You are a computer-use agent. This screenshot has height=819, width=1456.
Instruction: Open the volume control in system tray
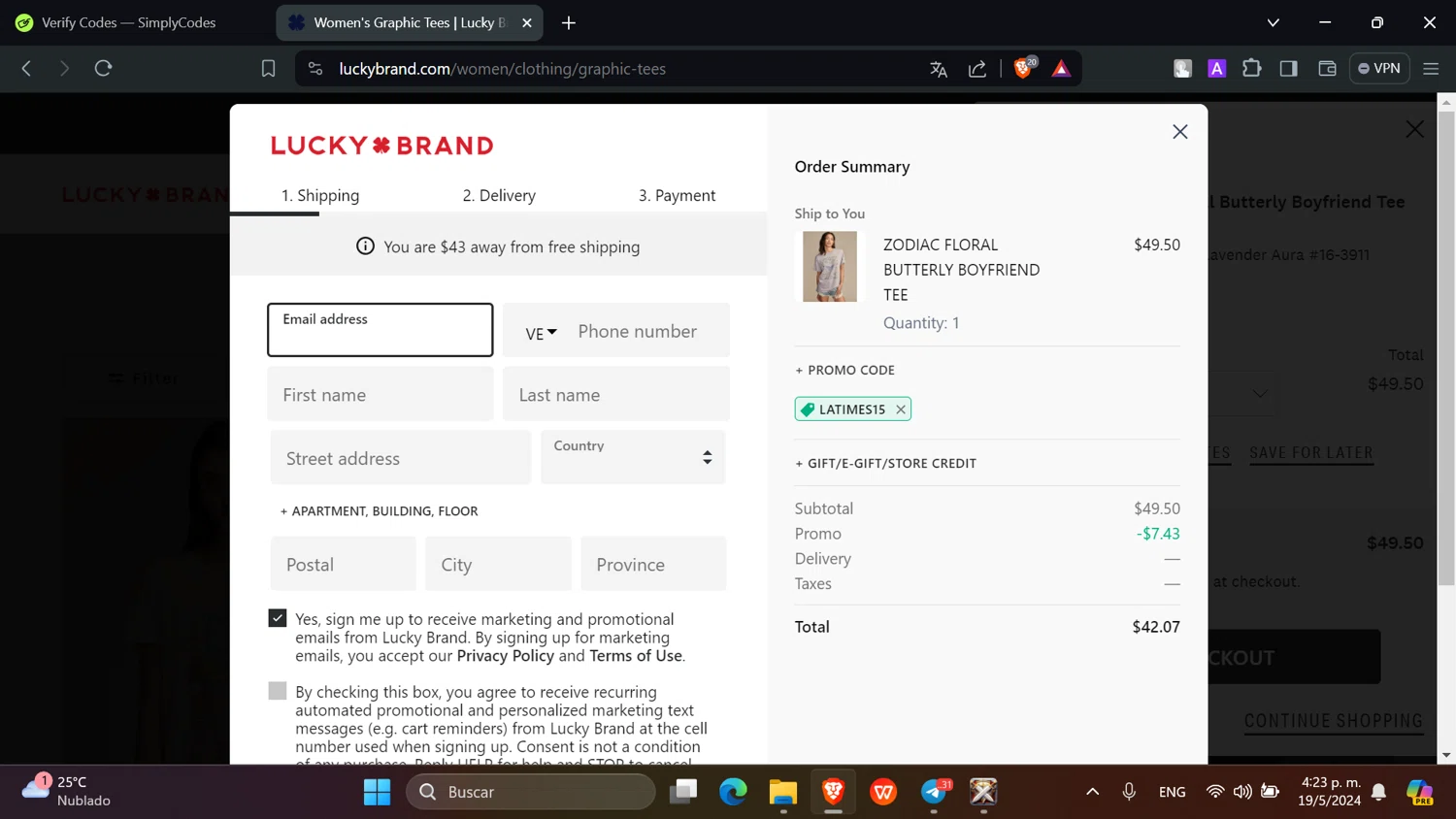[1242, 792]
